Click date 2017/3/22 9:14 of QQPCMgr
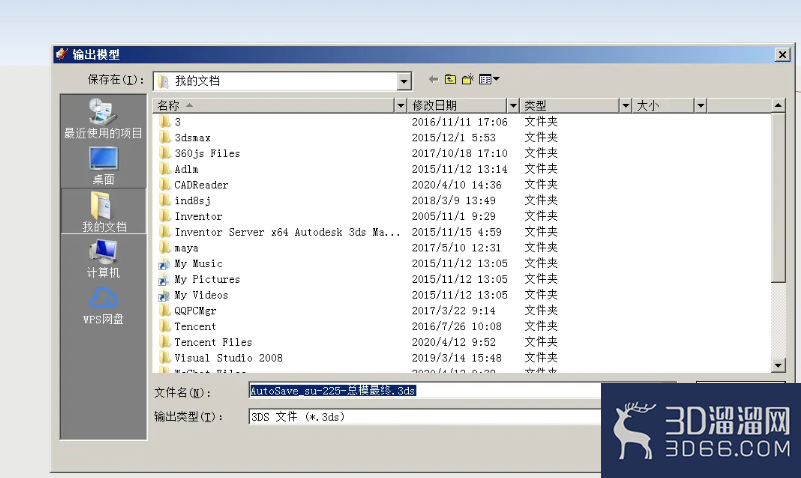The image size is (801, 478). click(454, 311)
